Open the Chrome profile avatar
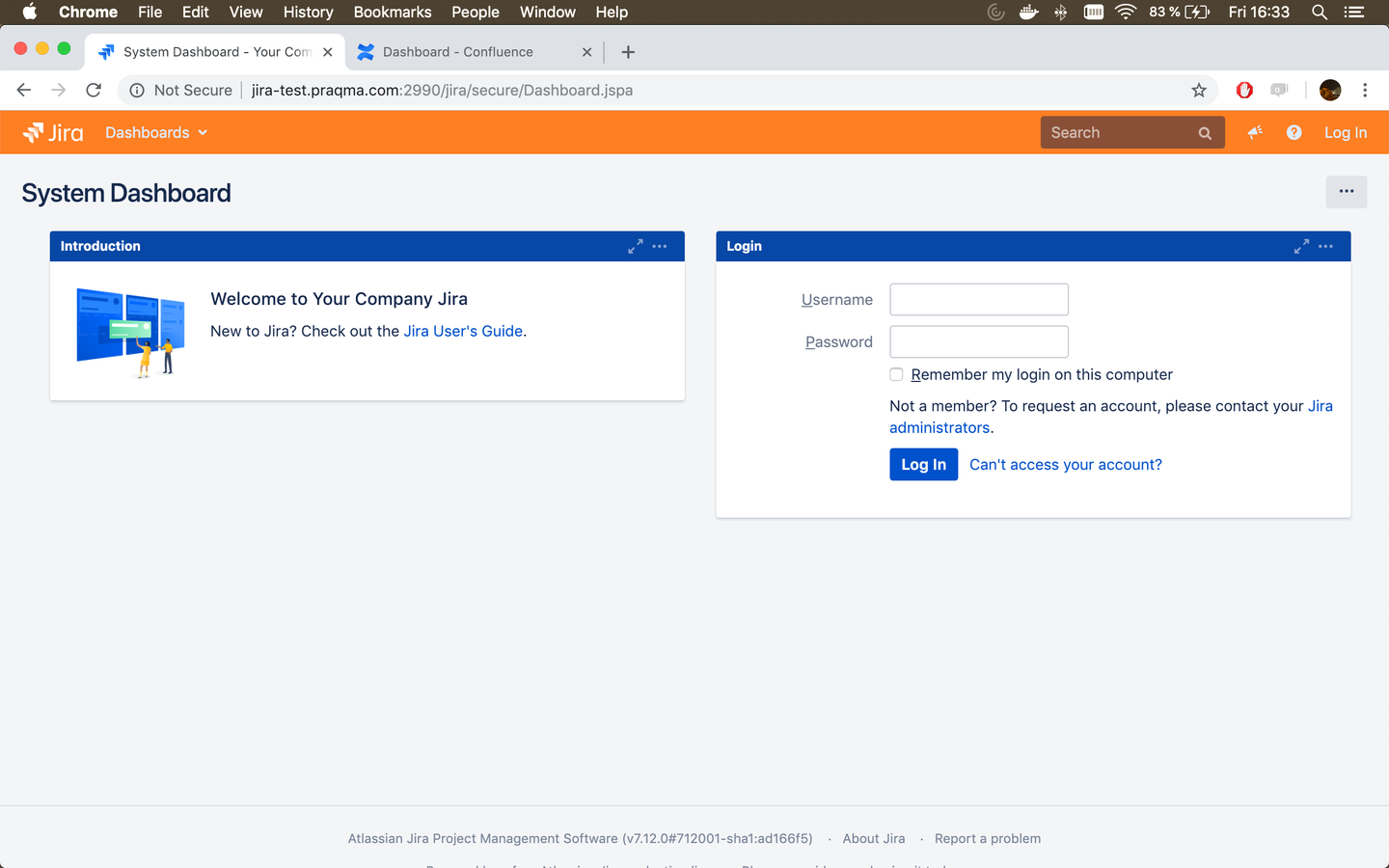 coord(1330,90)
